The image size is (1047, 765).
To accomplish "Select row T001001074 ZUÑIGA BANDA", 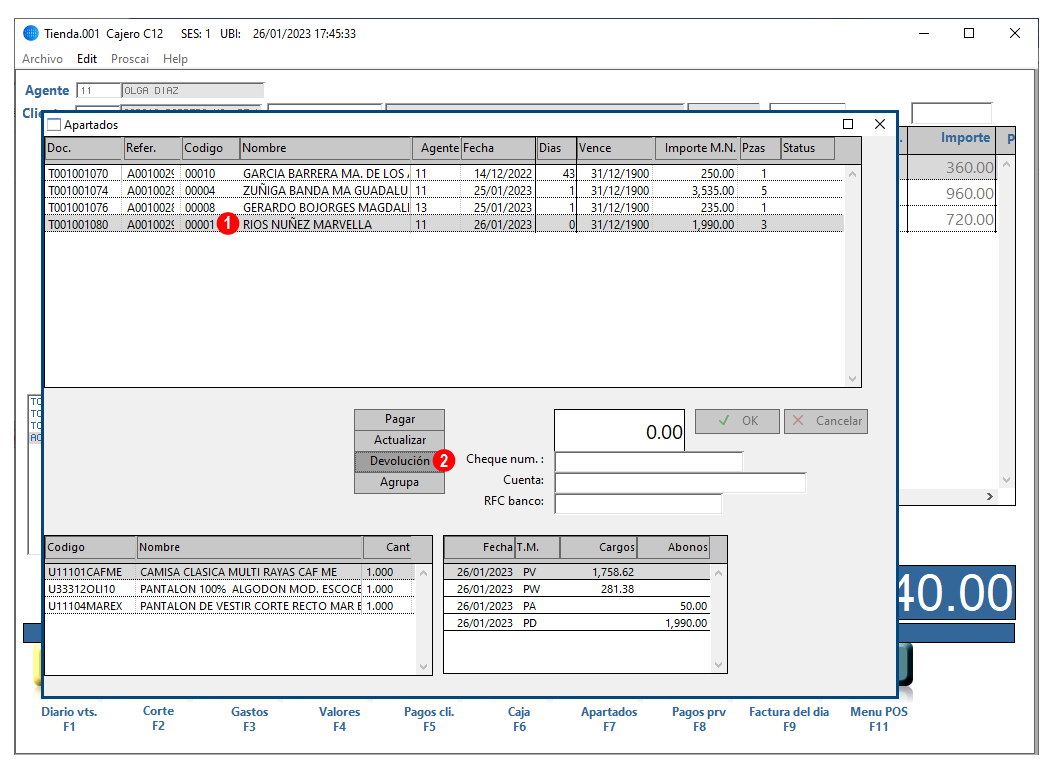I will pos(444,190).
